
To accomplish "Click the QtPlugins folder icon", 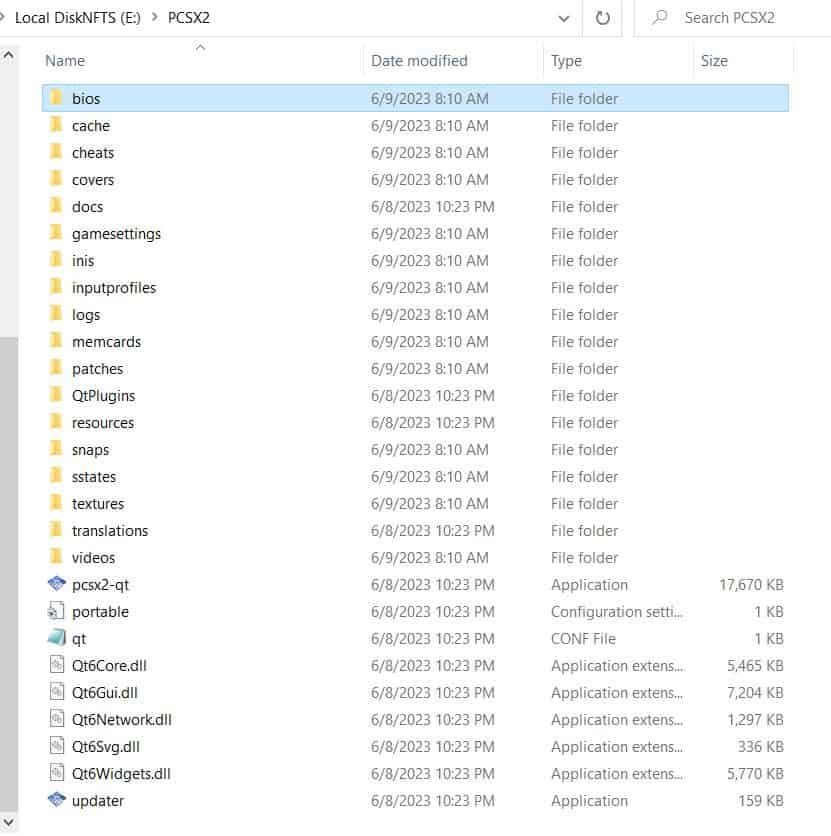I will [x=56, y=395].
